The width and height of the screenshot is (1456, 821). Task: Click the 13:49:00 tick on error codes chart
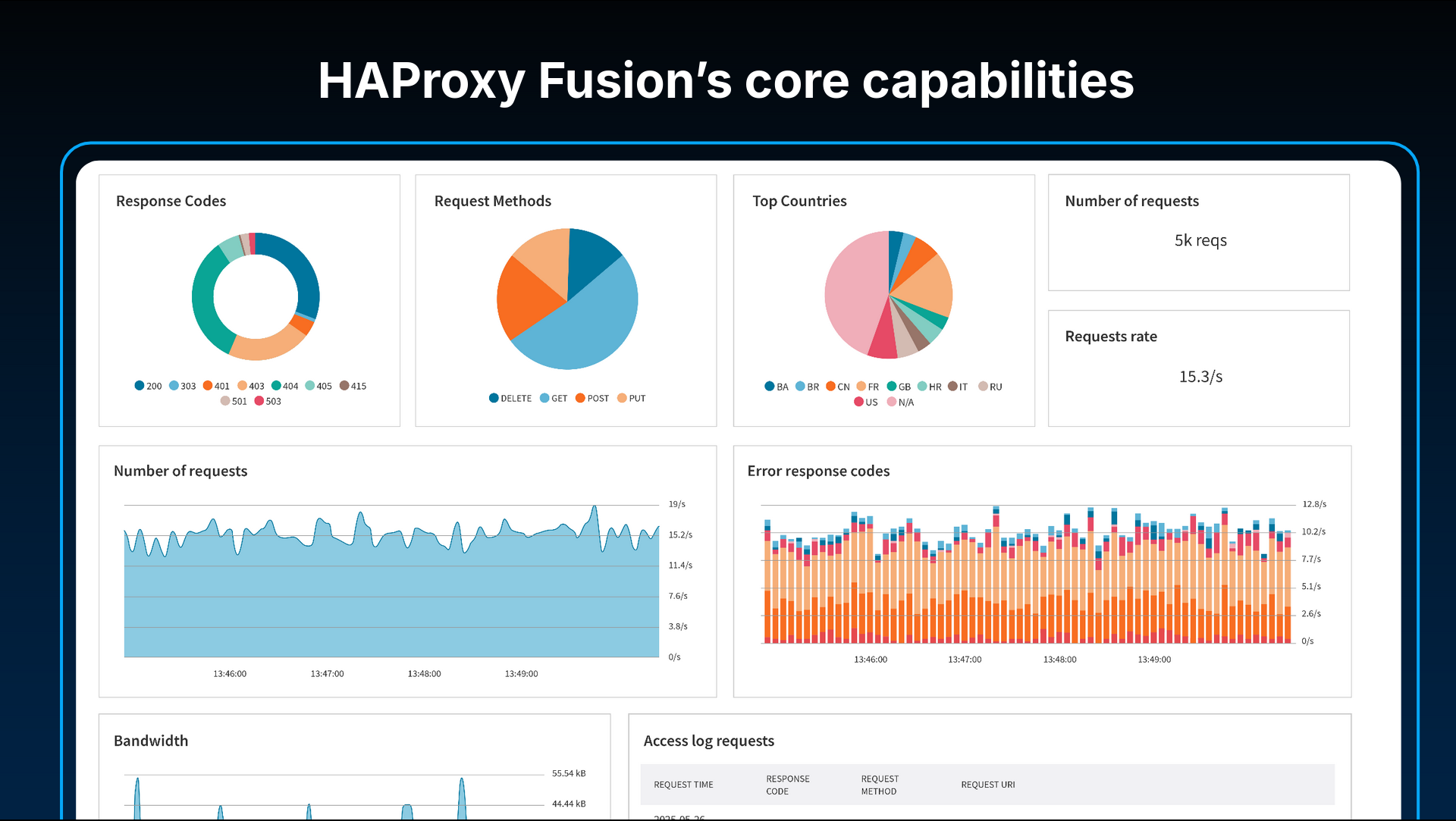(1154, 660)
